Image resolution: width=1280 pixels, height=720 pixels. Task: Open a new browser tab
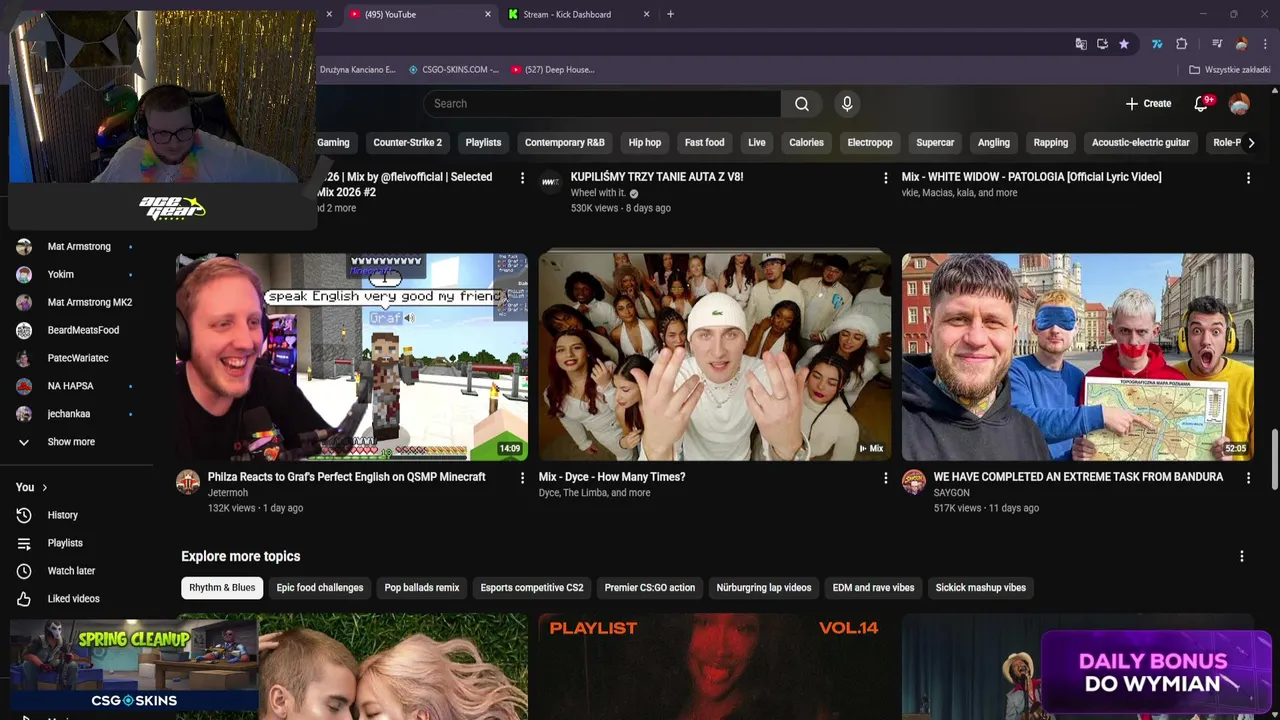(671, 14)
